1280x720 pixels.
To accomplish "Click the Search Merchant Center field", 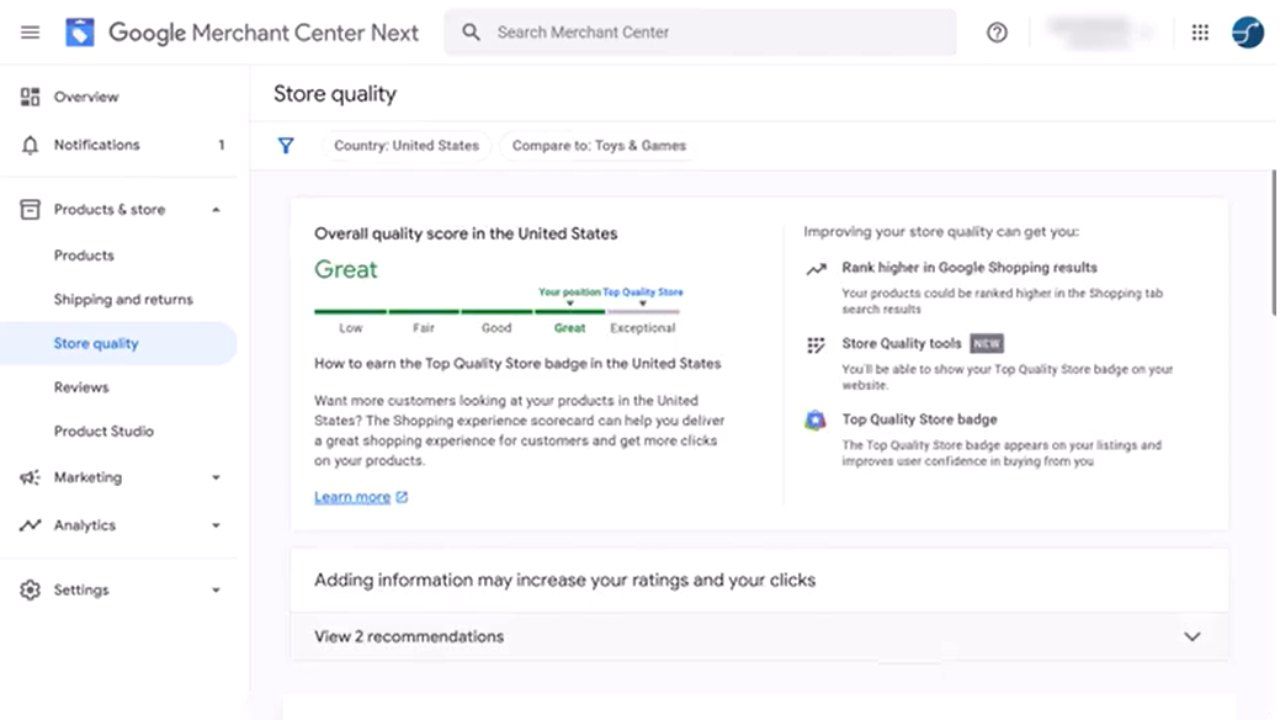I will tap(700, 32).
